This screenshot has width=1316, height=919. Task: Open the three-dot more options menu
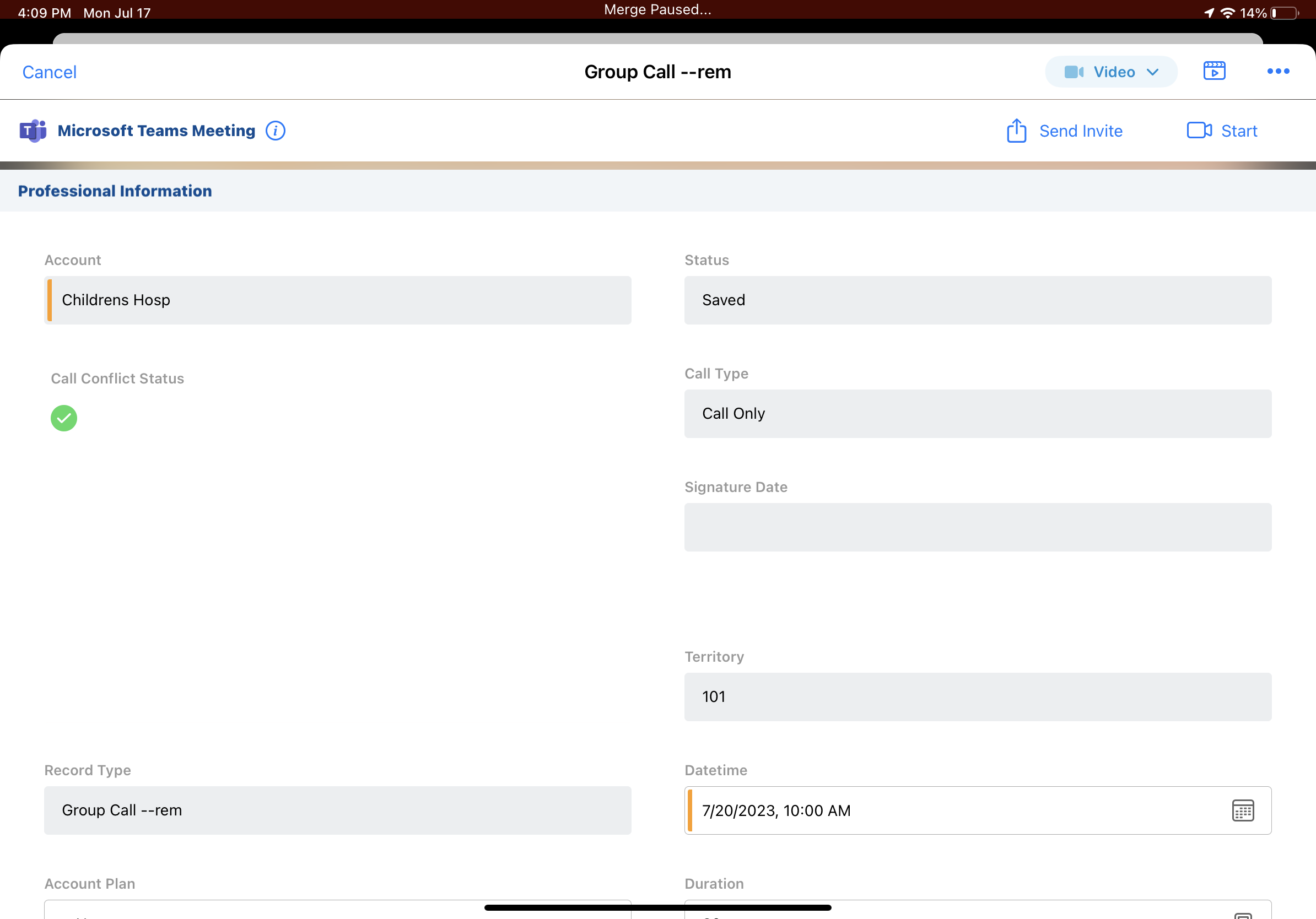(1277, 71)
